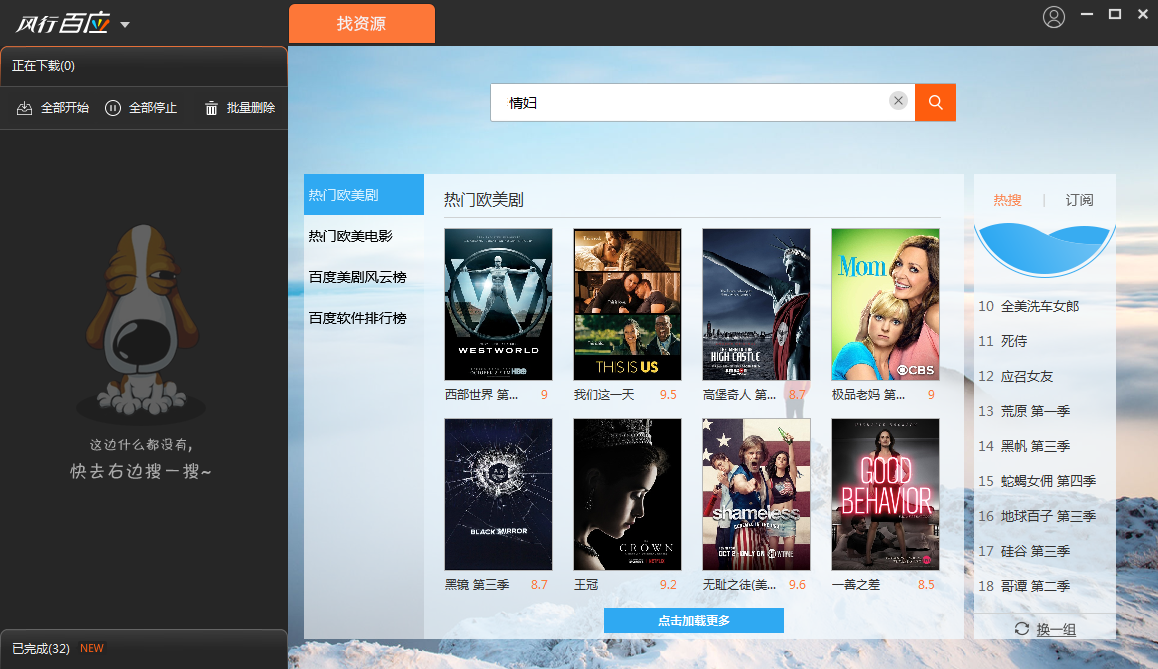Click the 西部世界 title text

pyautogui.click(x=482, y=395)
